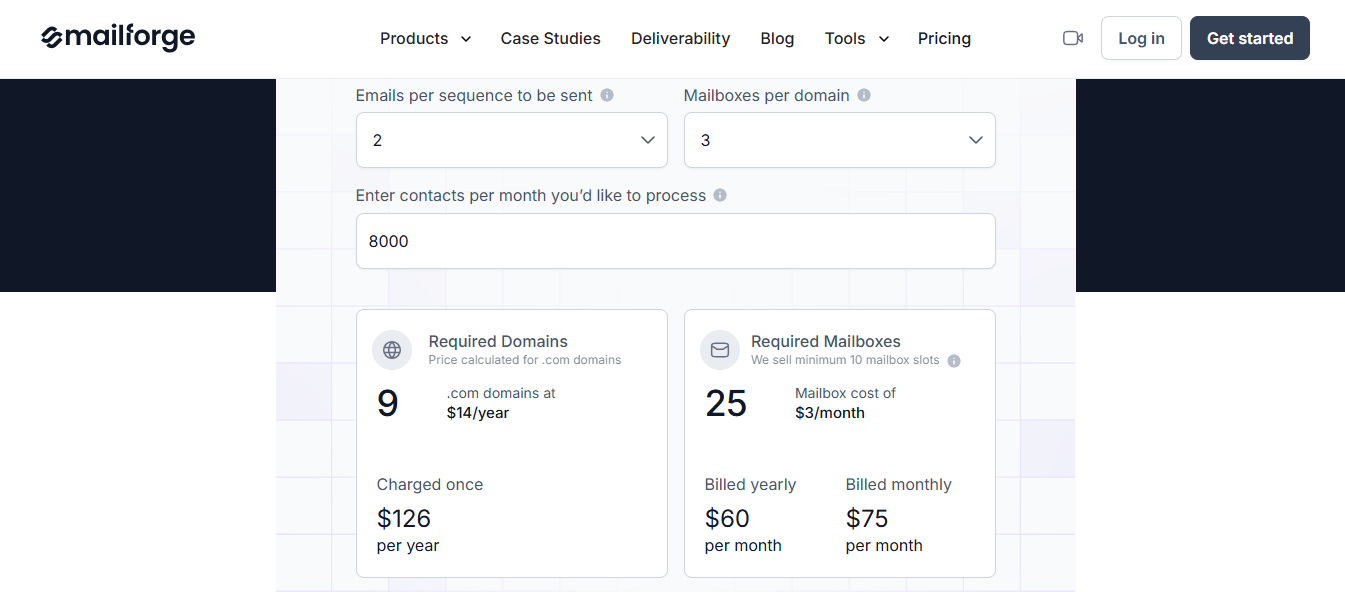
Task: Click info icon beside Emails per sequence
Action: tap(607, 95)
